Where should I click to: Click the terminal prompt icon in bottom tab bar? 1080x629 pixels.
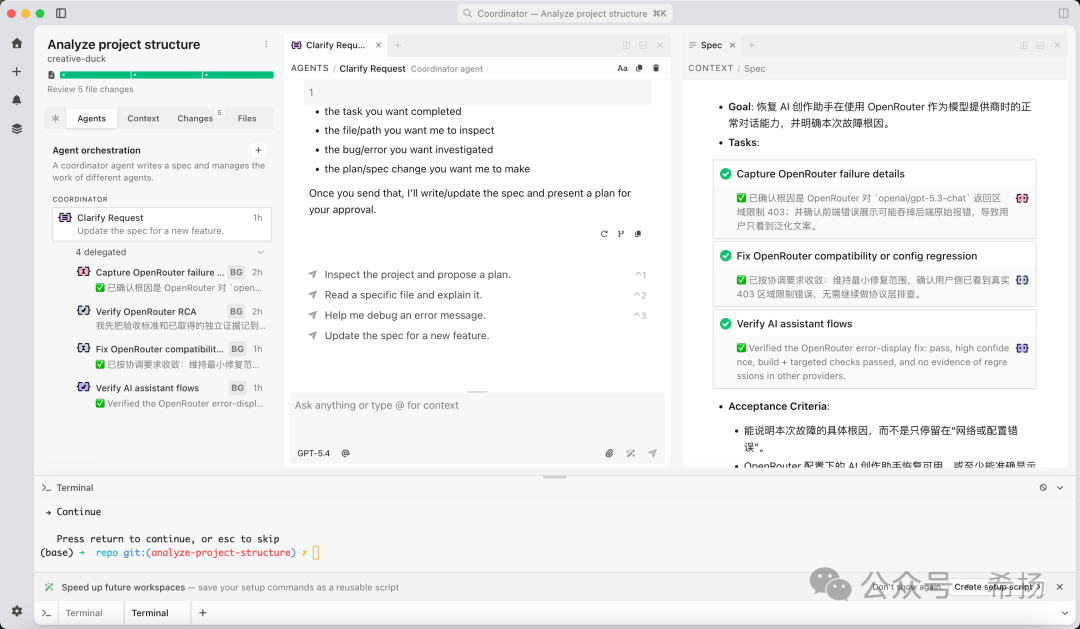tap(46, 612)
